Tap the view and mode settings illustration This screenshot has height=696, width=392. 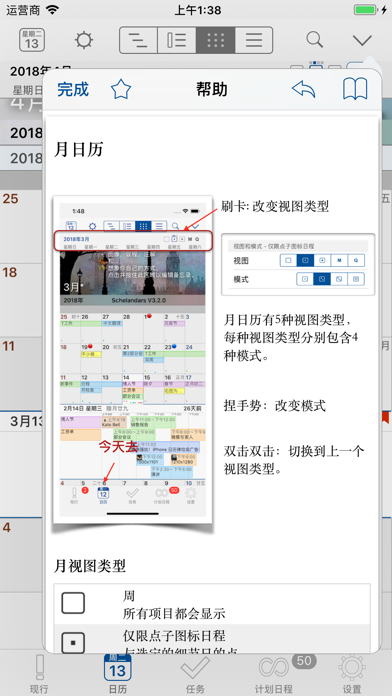coord(298,265)
